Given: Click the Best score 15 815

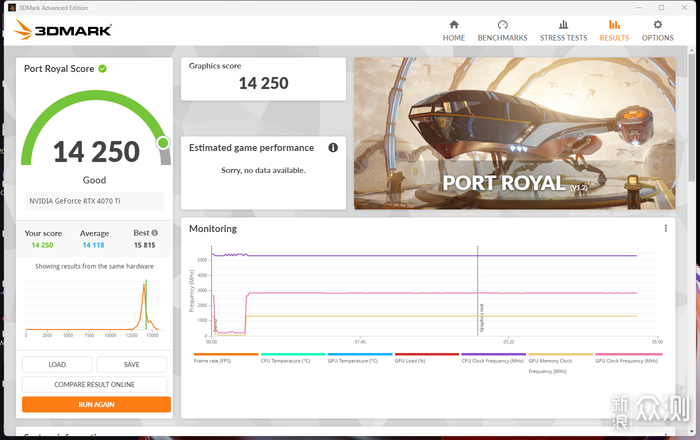Looking at the screenshot, I should 145,245.
